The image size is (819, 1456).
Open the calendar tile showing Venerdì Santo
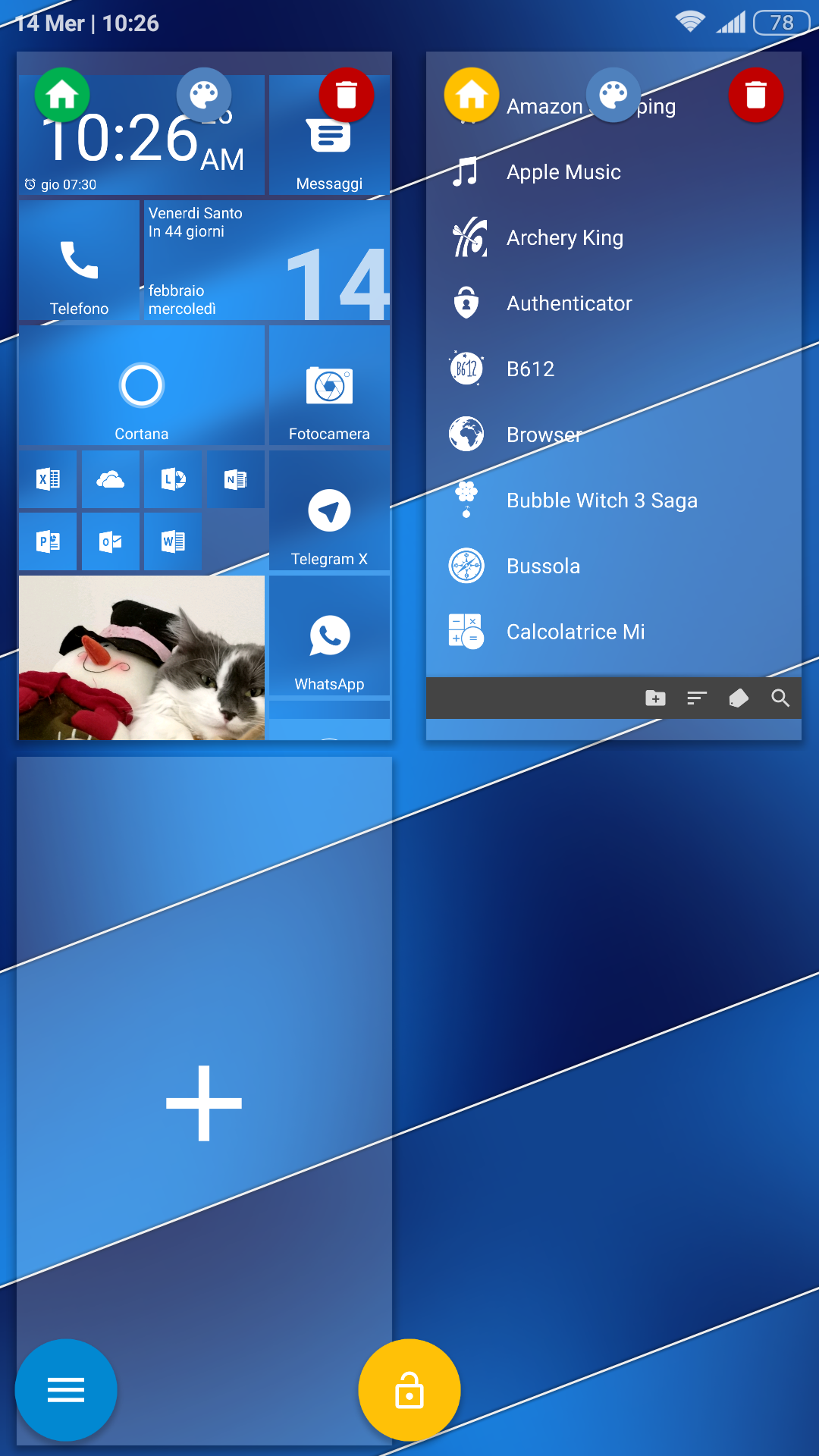(x=267, y=260)
